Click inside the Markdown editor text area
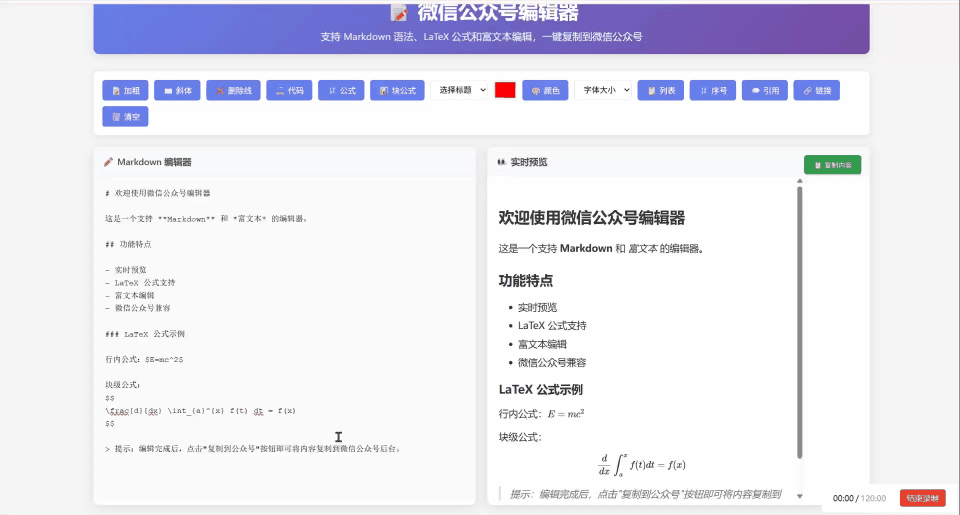960x515 pixels. click(x=285, y=340)
